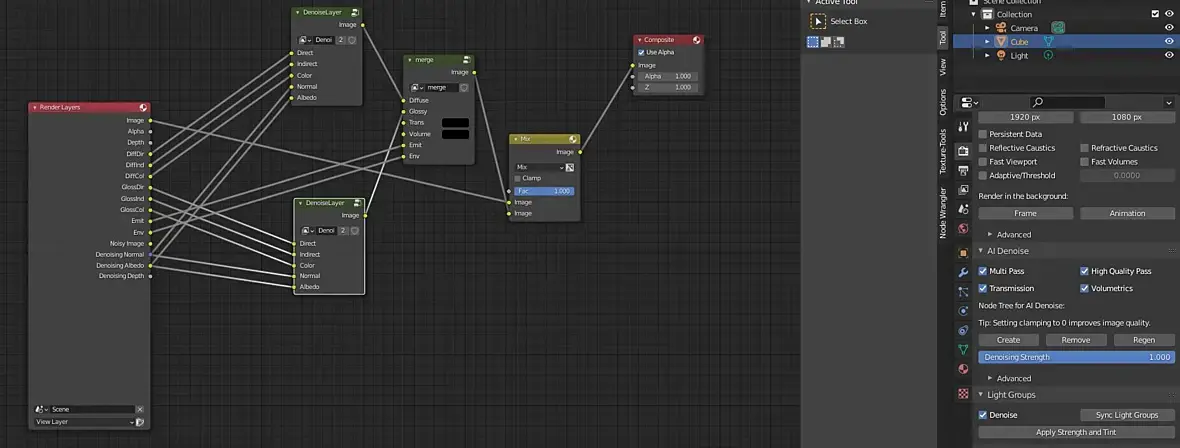This screenshot has height=448, width=1180.
Task: Choose the Set New Selection mode icon
Action: (813, 42)
